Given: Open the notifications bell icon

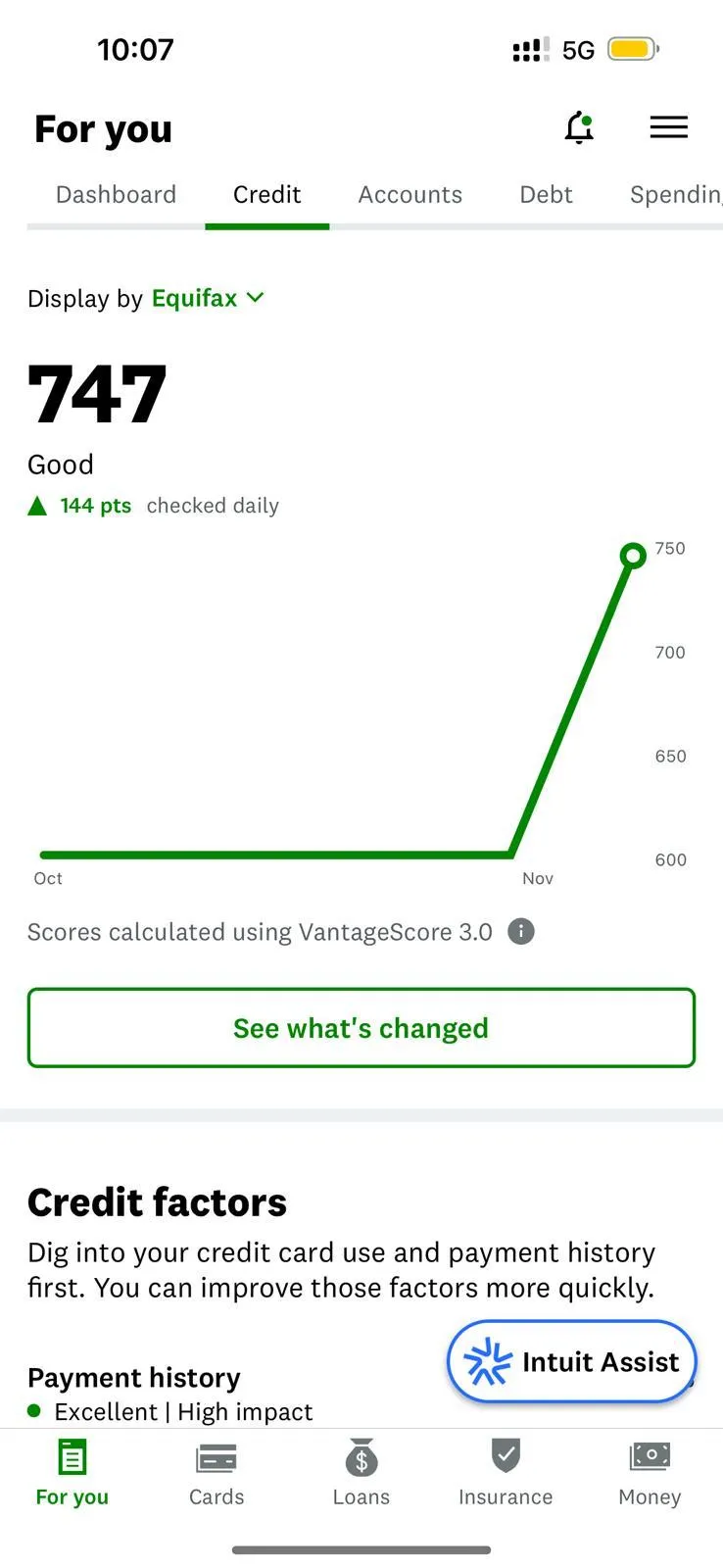Looking at the screenshot, I should (579, 127).
